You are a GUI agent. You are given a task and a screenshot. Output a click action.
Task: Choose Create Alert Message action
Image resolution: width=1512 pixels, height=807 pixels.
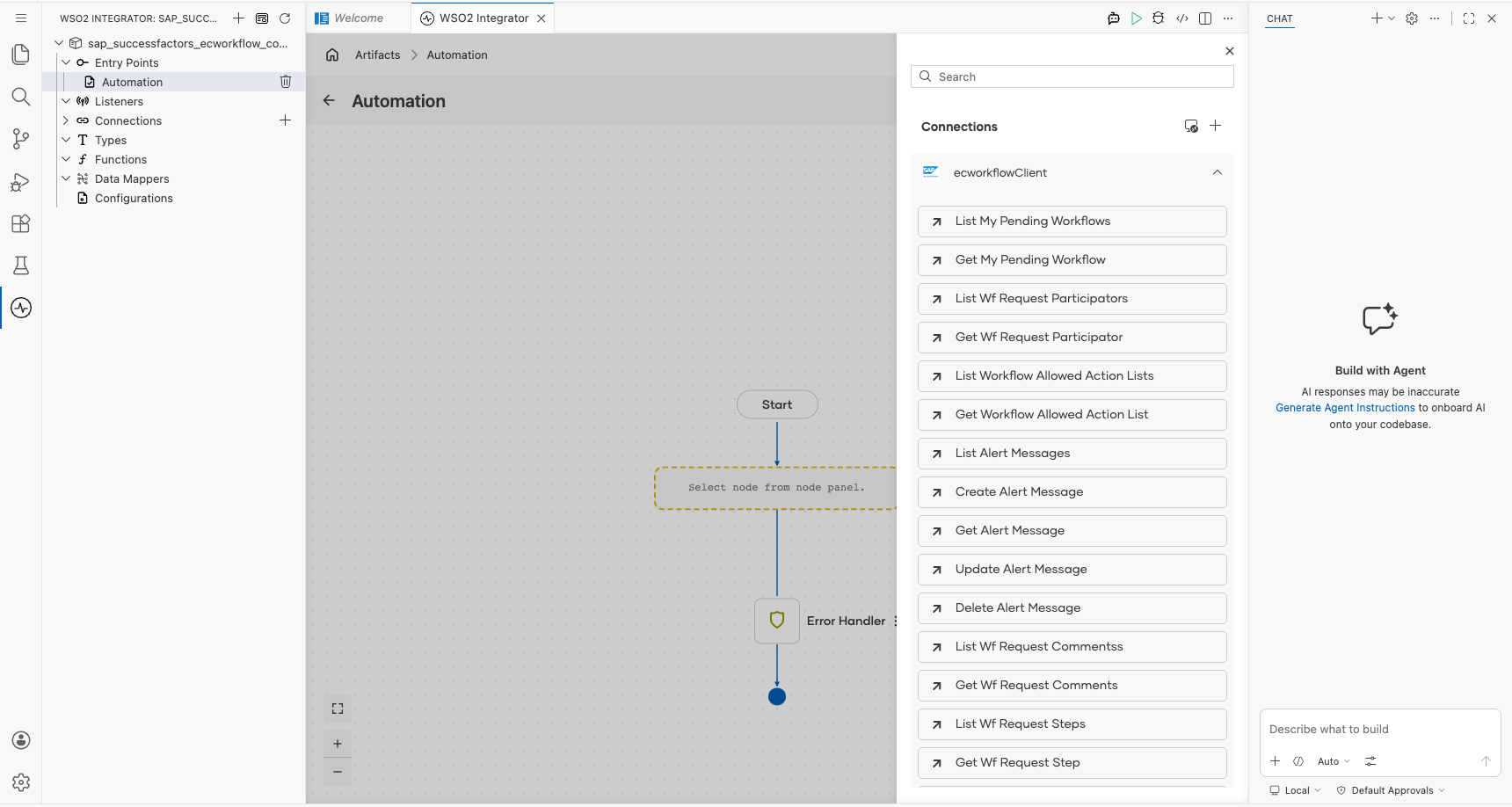click(1072, 492)
